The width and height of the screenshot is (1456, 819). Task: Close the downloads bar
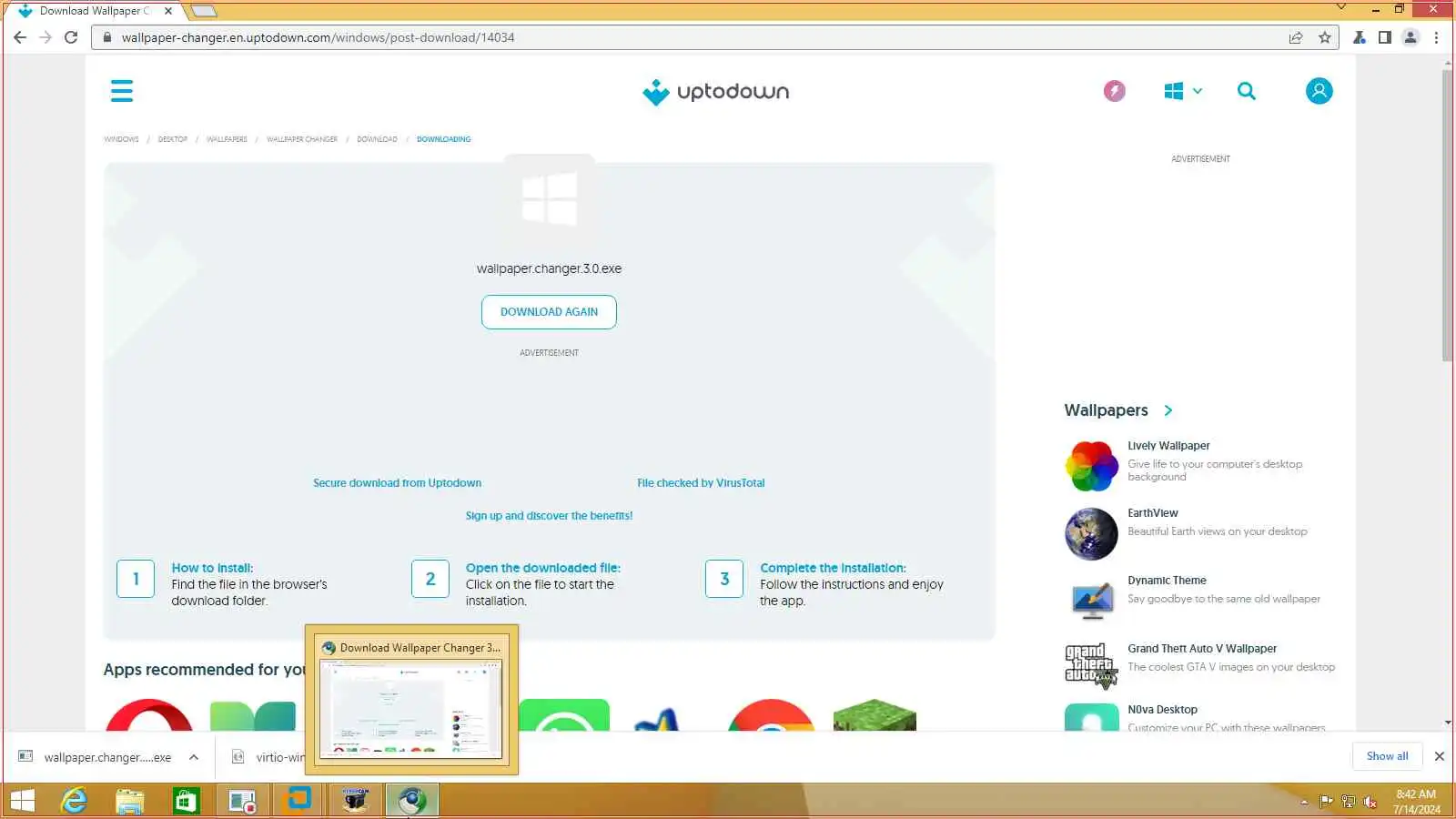(x=1440, y=756)
